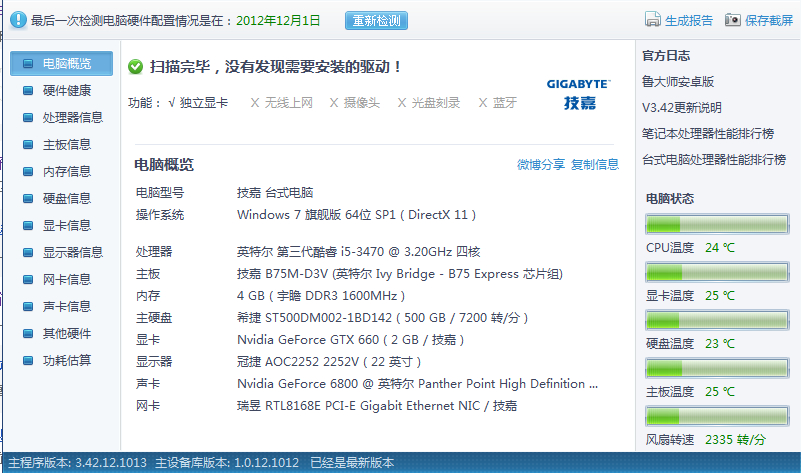Click the 显卡温度 status bar
The width and height of the screenshot is (801, 473).
(717, 272)
